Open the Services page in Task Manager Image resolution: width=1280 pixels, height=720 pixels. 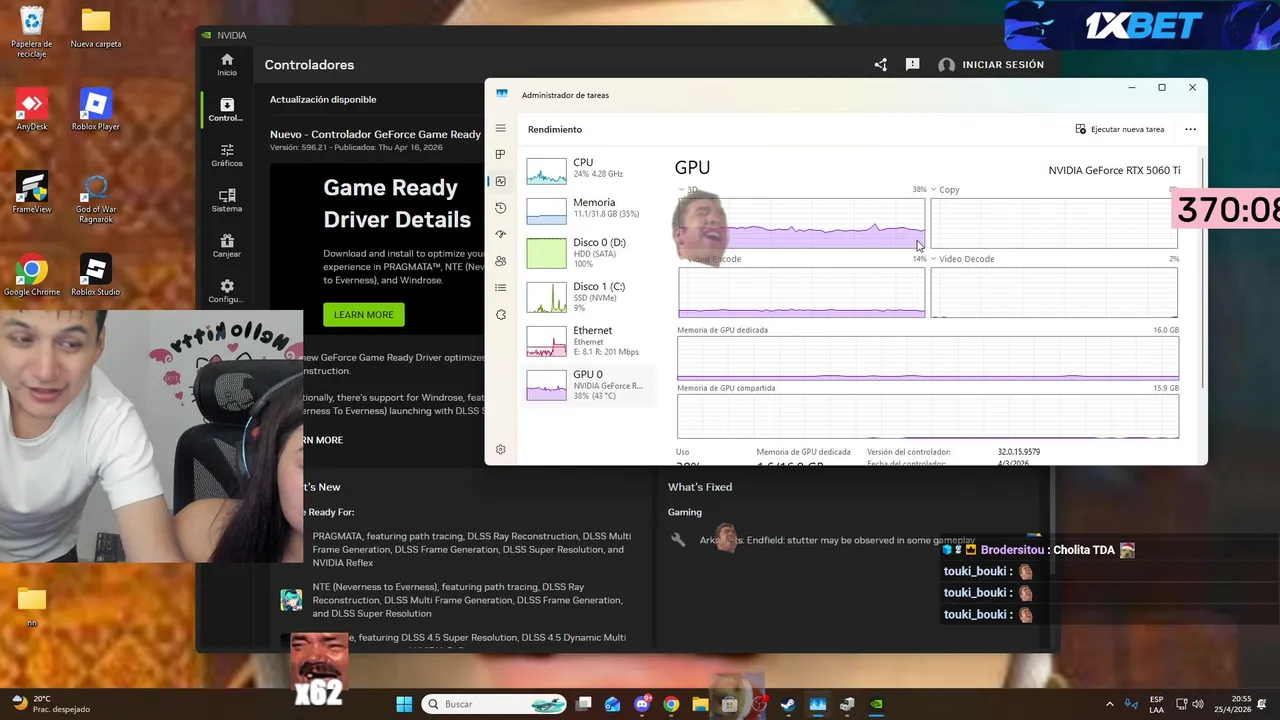click(x=501, y=314)
